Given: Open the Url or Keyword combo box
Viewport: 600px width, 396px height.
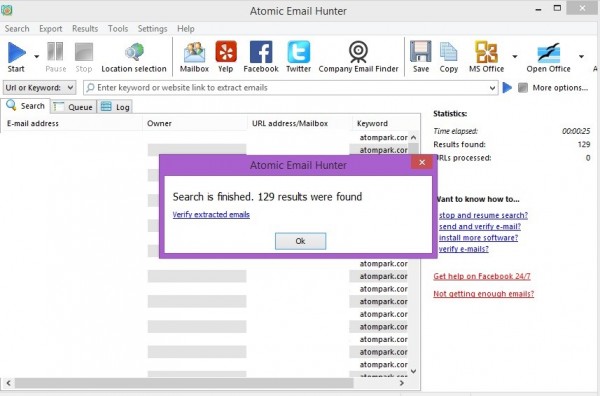Looking at the screenshot, I should [x=39, y=88].
